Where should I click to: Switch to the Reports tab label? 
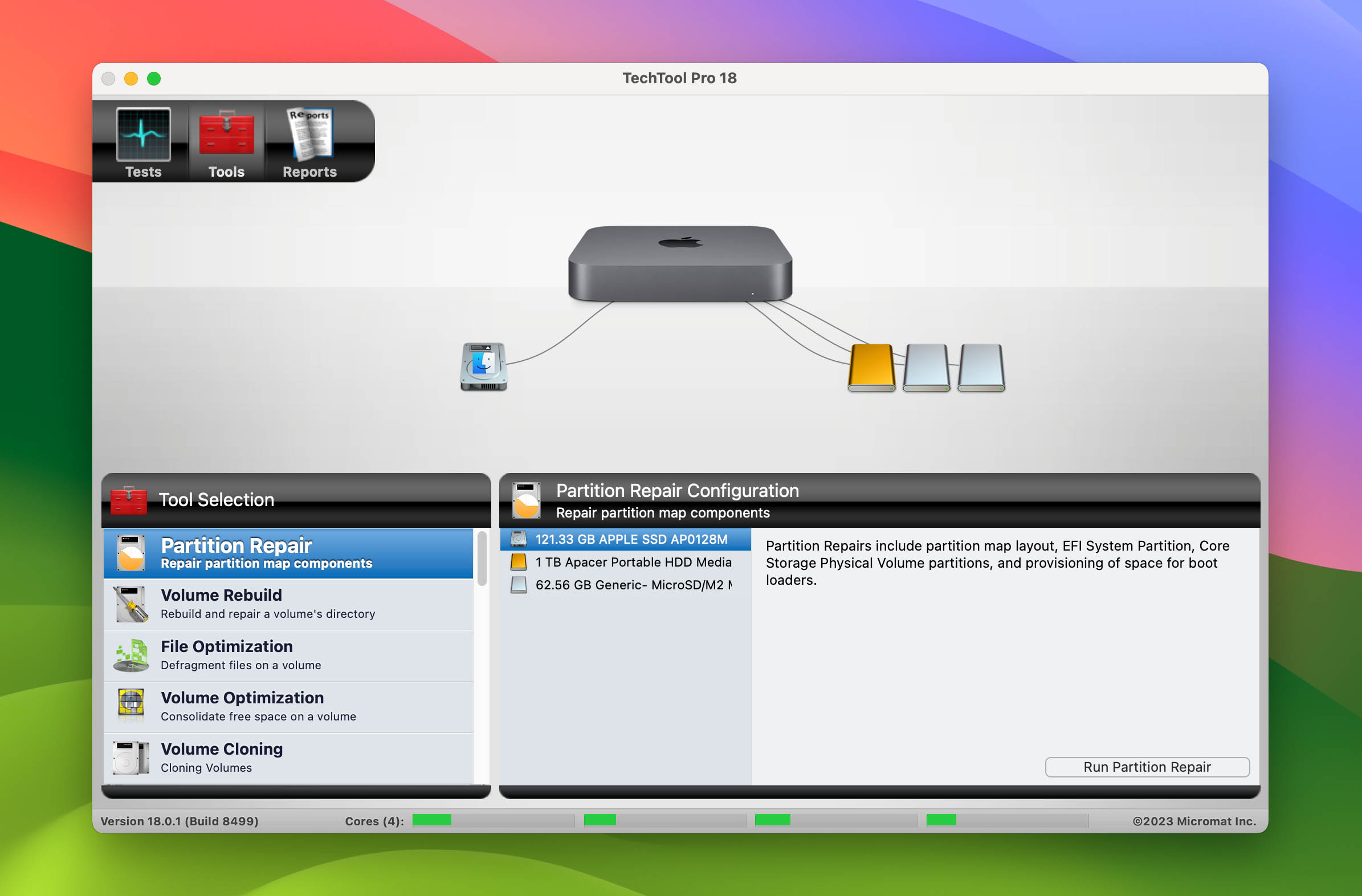tap(309, 172)
